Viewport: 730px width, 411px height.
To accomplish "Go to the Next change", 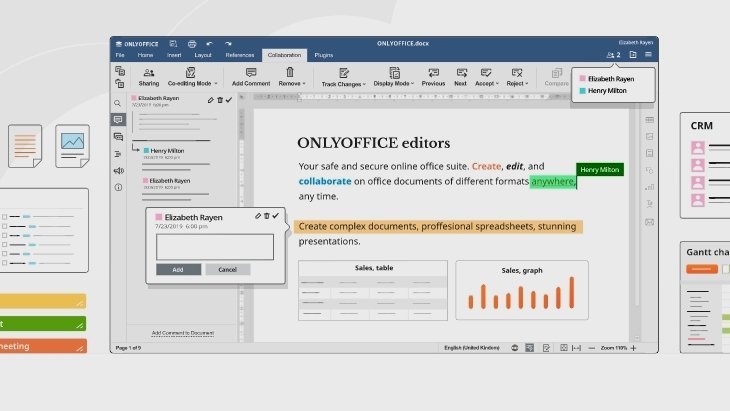I will pyautogui.click(x=460, y=77).
